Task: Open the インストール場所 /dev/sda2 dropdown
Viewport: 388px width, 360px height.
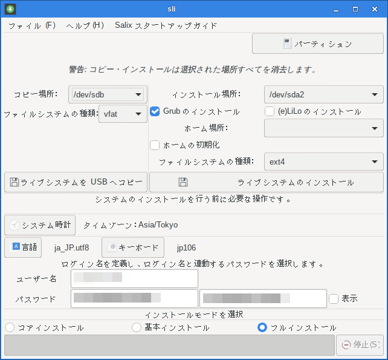Action: click(324, 95)
